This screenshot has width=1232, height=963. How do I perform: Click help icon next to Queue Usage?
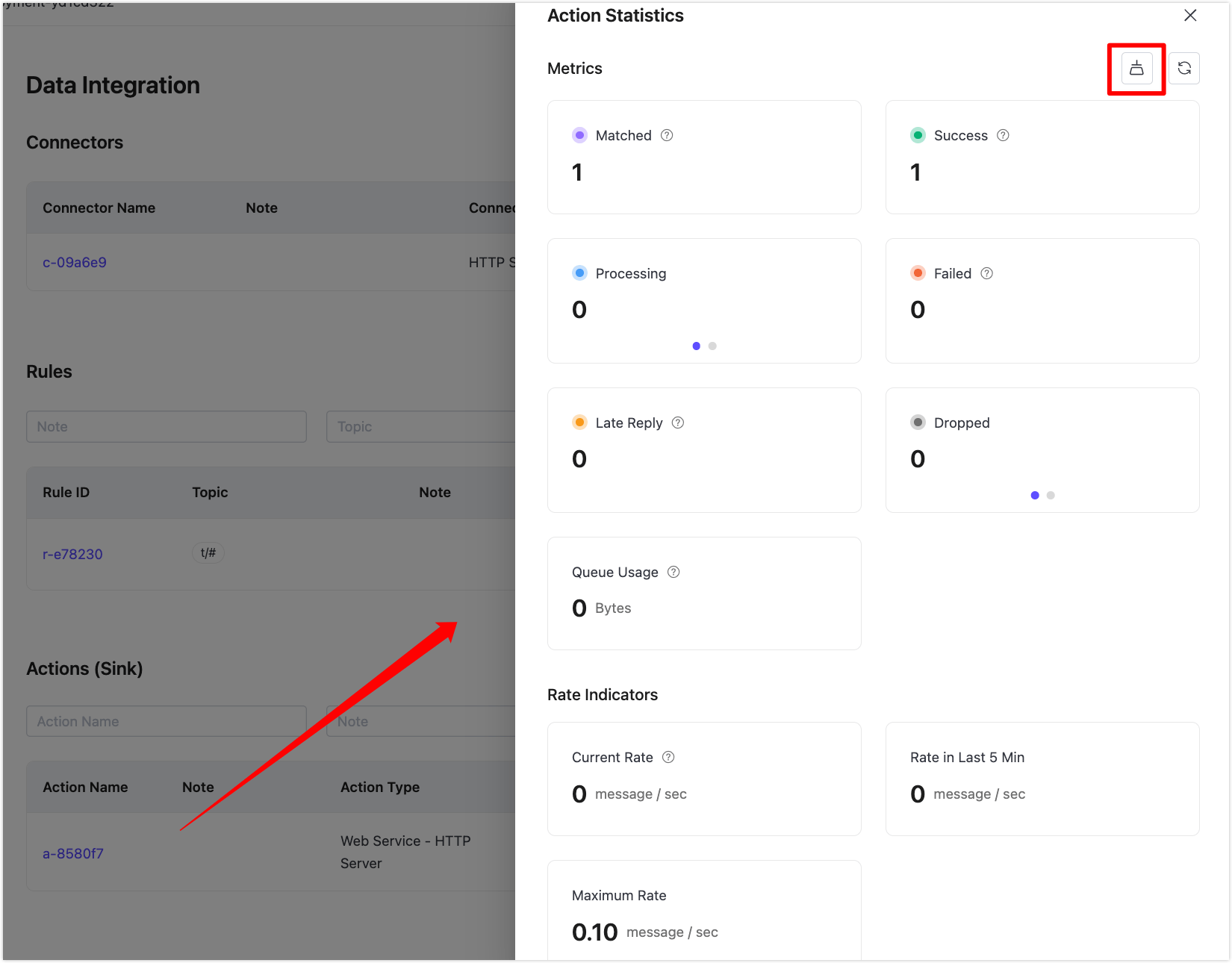673,572
